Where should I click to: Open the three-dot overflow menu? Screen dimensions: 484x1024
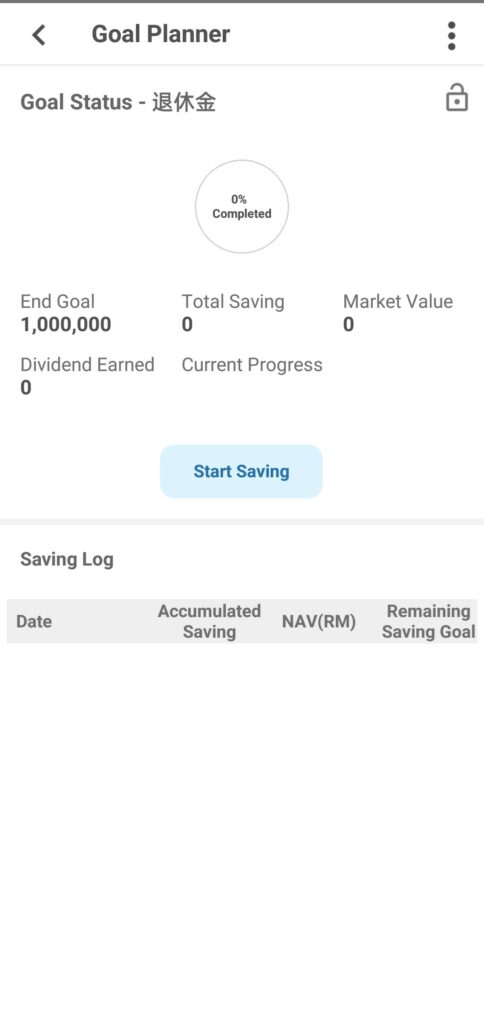[x=451, y=35]
